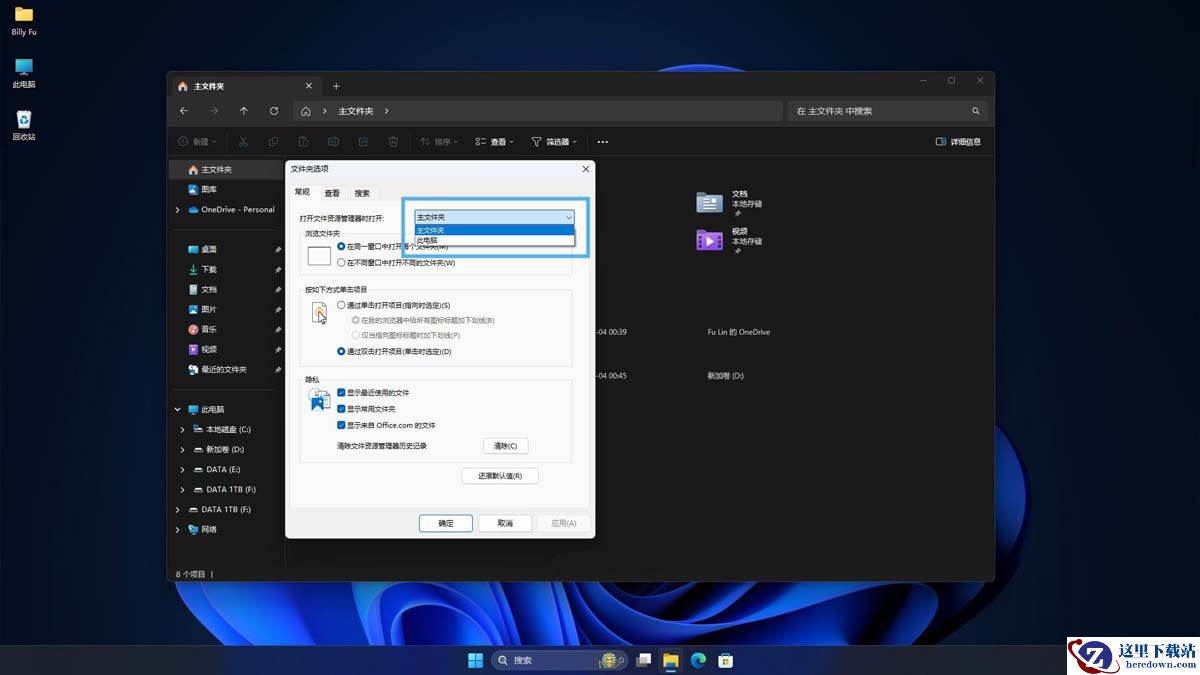Select the 主文件夹 Explorer window tab
This screenshot has width=1200, height=675.
[x=244, y=86]
